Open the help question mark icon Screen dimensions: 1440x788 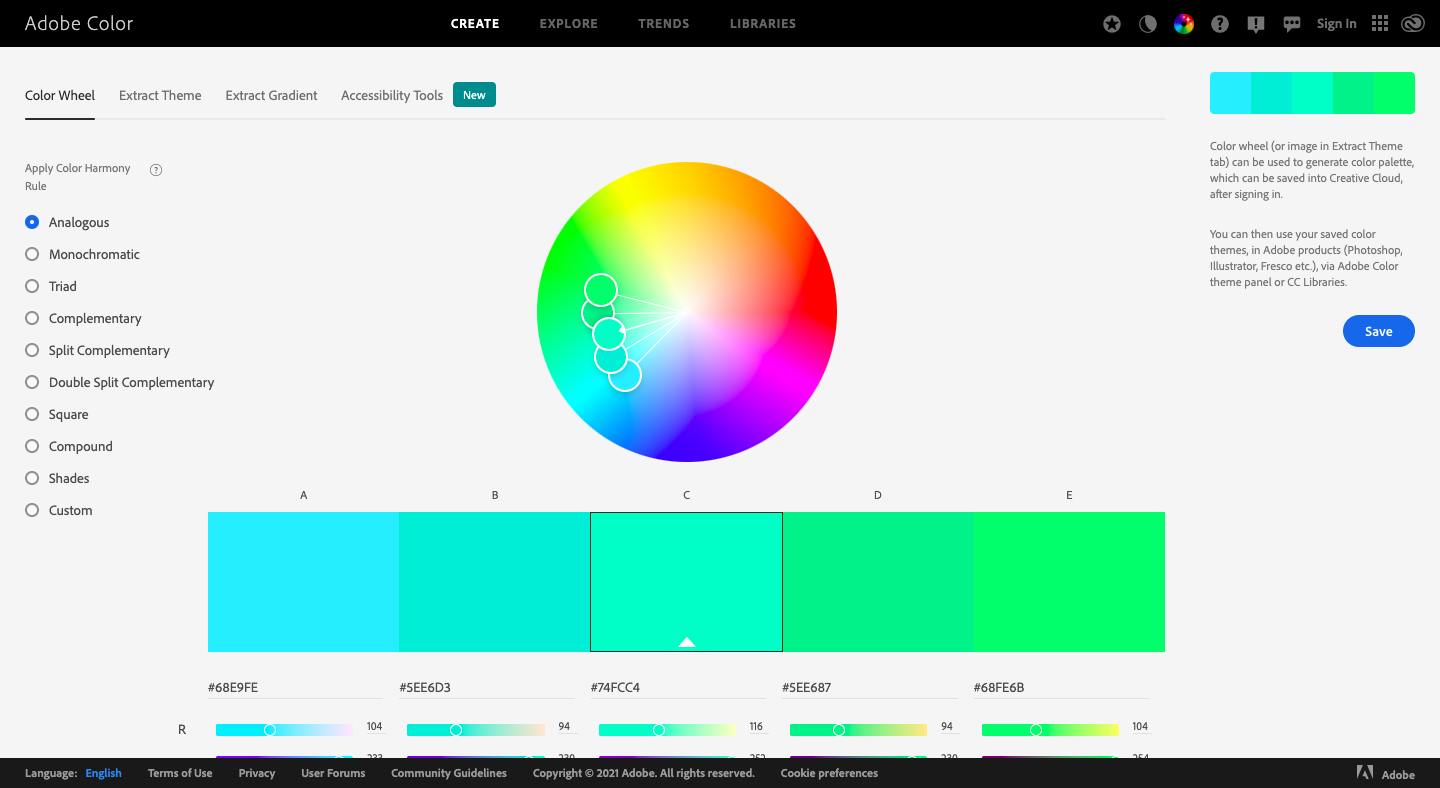[x=1220, y=24]
